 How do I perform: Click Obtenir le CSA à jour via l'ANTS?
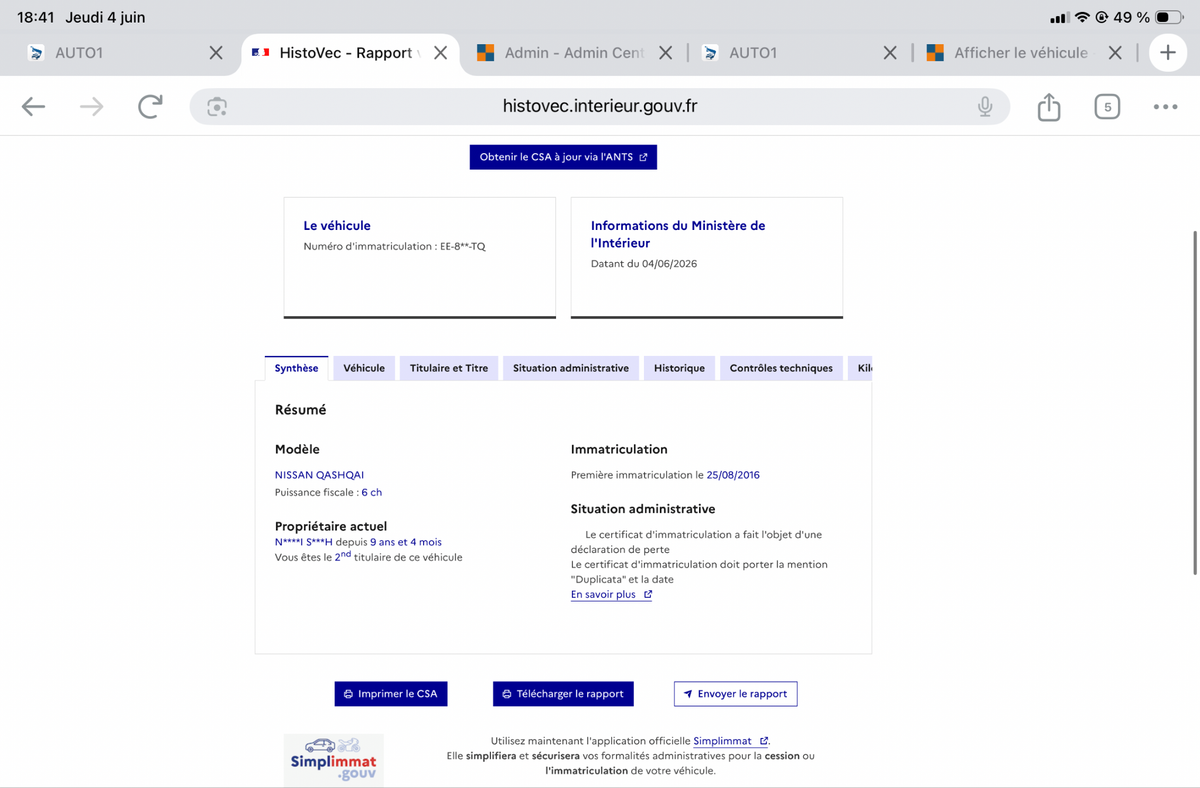tap(563, 157)
